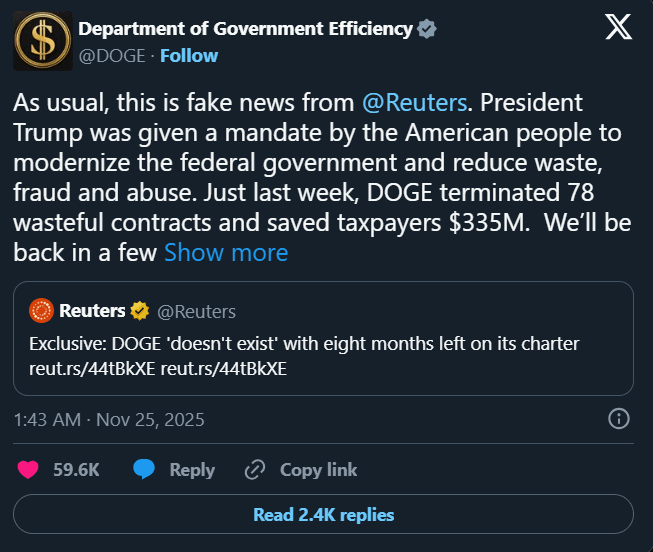This screenshot has height=552, width=653.
Task: Click the @DOGE handle
Action: 112,55
